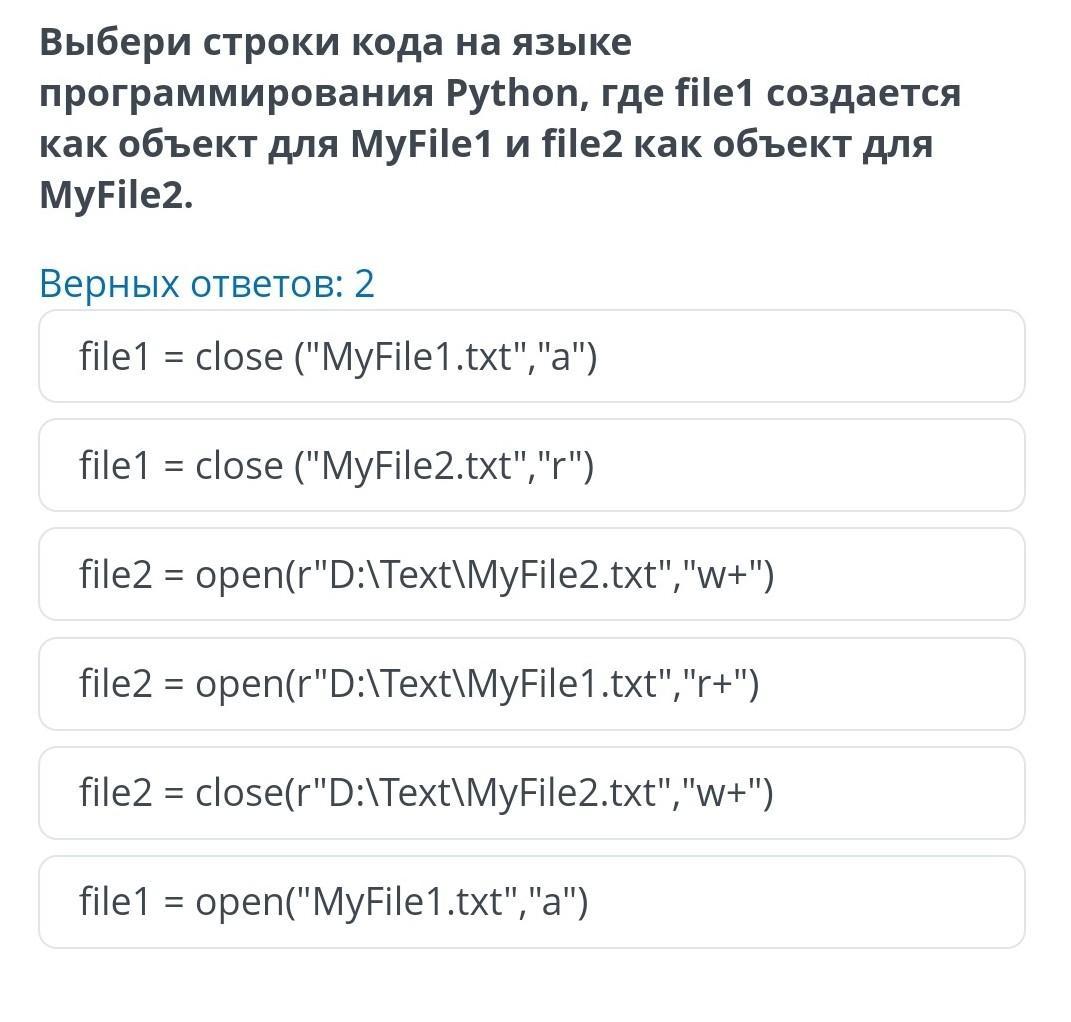1071x1022 pixels.
Task: Tick the last answer card in the list
Action: [531, 902]
